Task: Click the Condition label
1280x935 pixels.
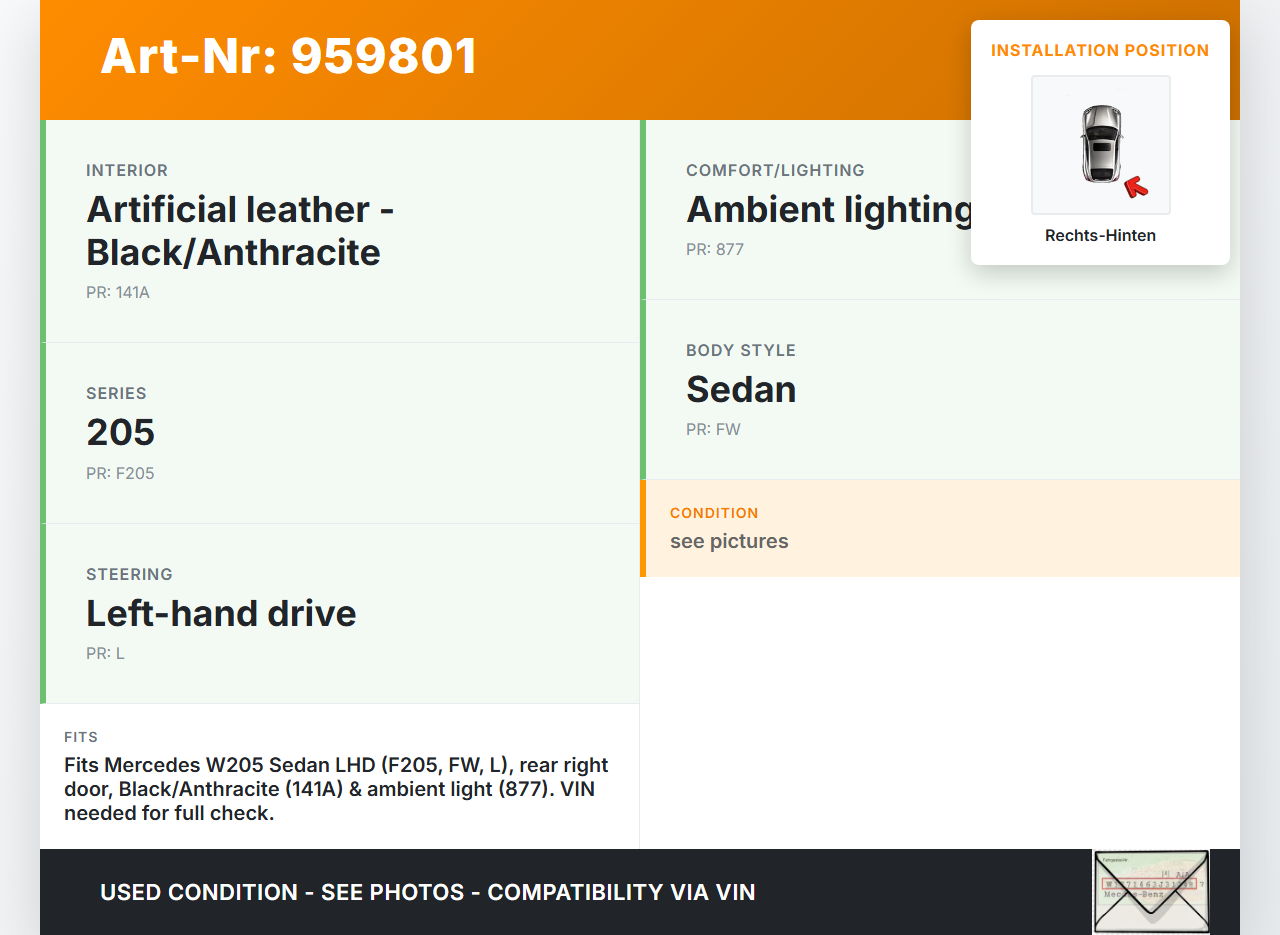Action: coord(714,513)
